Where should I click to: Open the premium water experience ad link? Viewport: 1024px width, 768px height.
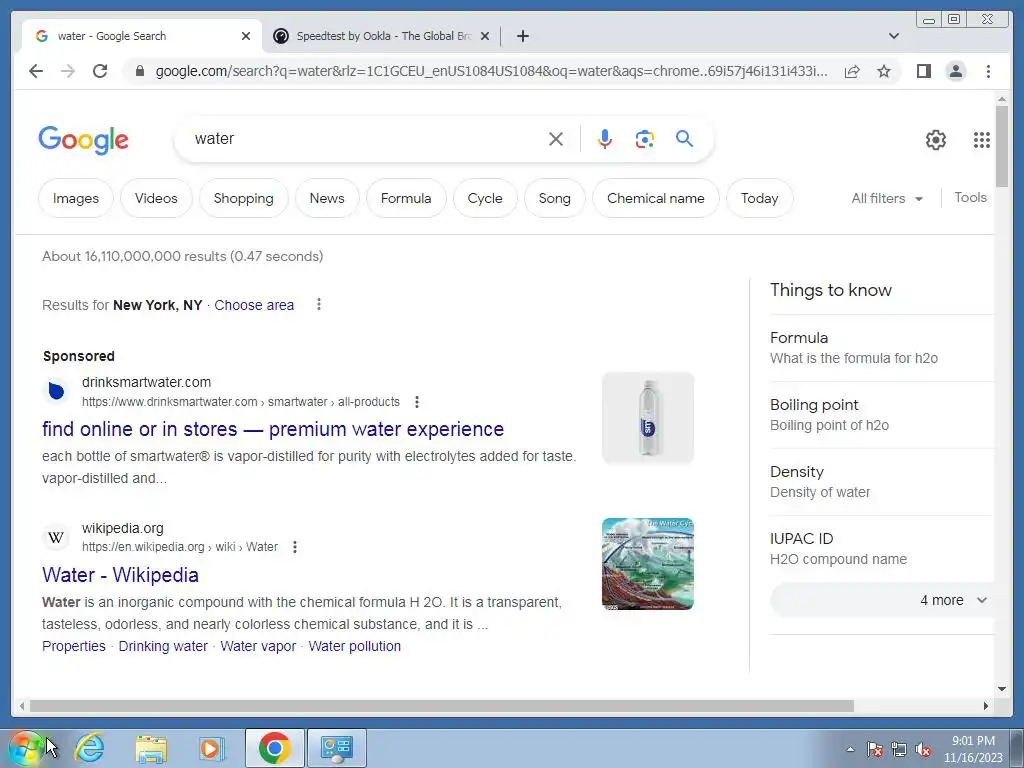coord(273,429)
